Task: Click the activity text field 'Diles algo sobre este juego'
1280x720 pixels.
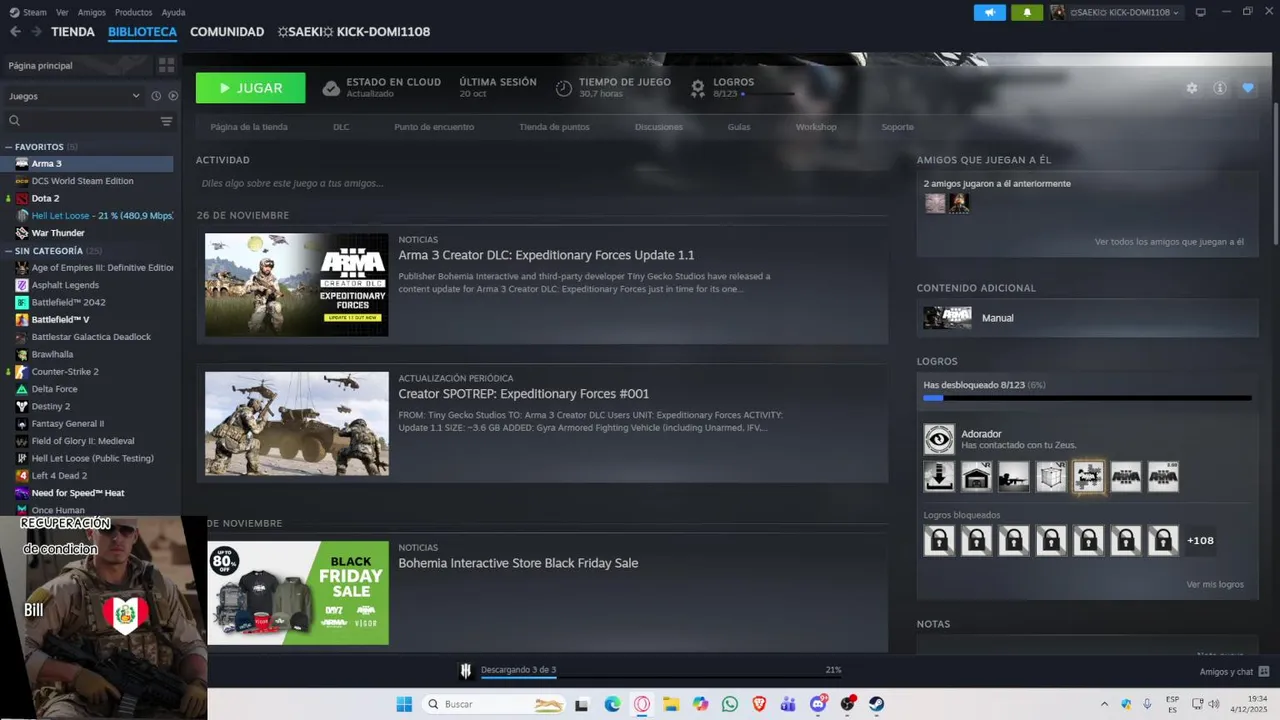Action: 541,184
